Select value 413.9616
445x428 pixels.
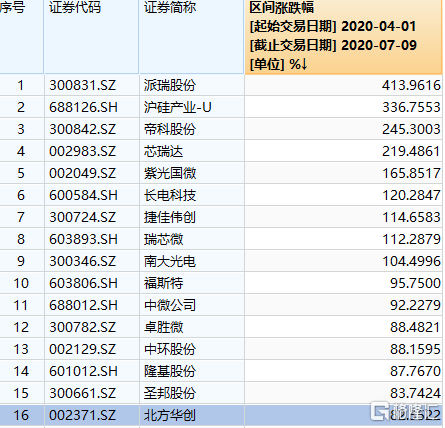411,85
